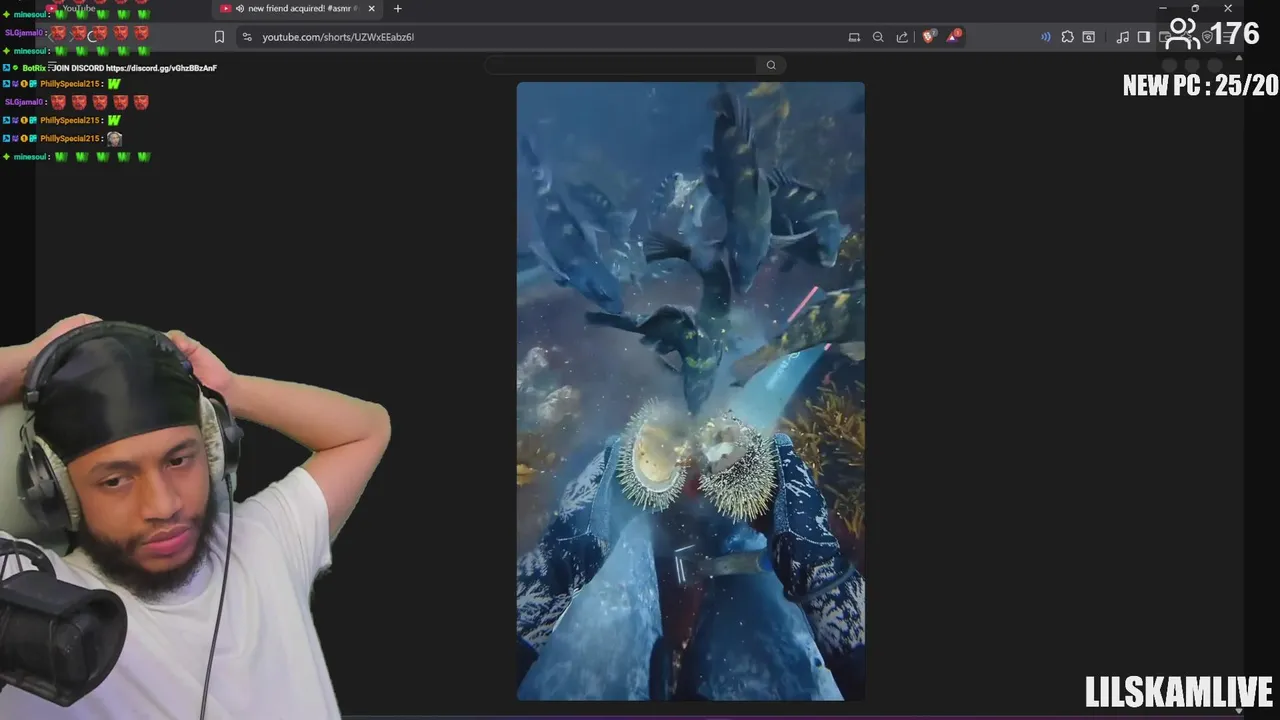Bookmark this page with the bookmark icon
This screenshot has height=720, width=1280.
point(219,37)
